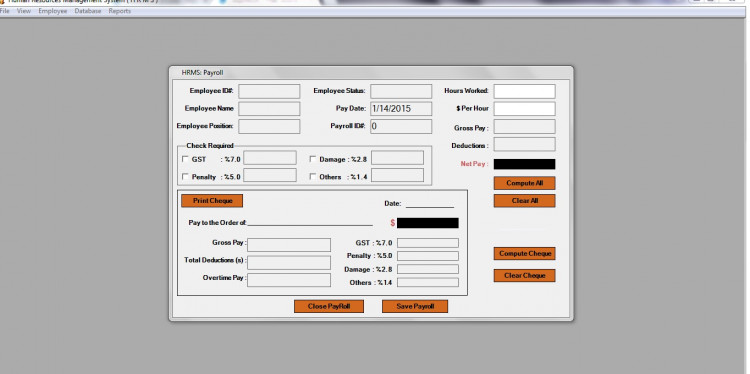Click the Compute Cheque button
This screenshot has height=374, width=750.
[x=525, y=253]
